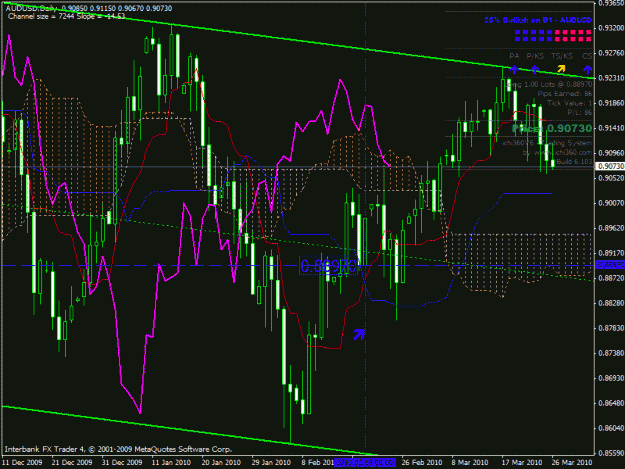Click the '11 Jan 2010' date label

(x=171, y=462)
